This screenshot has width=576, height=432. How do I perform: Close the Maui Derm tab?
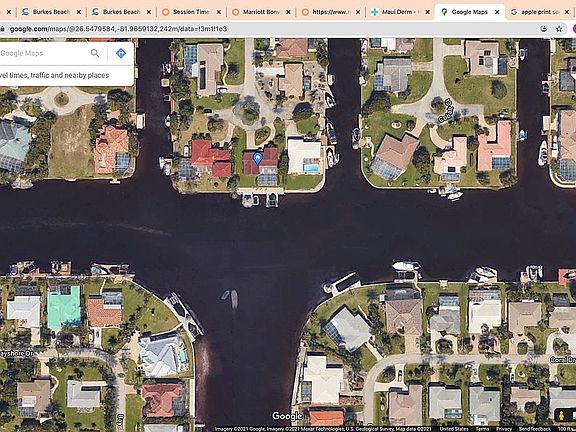coord(428,12)
